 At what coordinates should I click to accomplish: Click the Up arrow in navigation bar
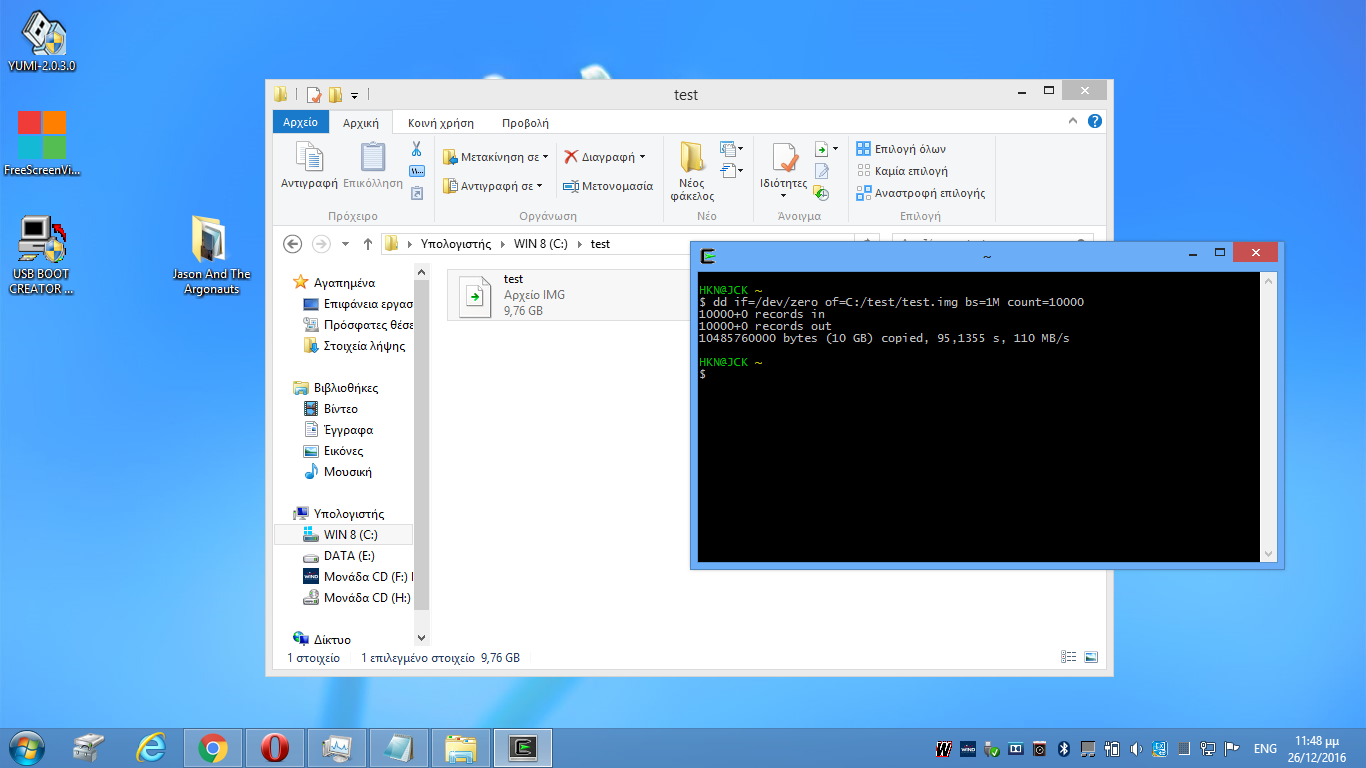368,244
